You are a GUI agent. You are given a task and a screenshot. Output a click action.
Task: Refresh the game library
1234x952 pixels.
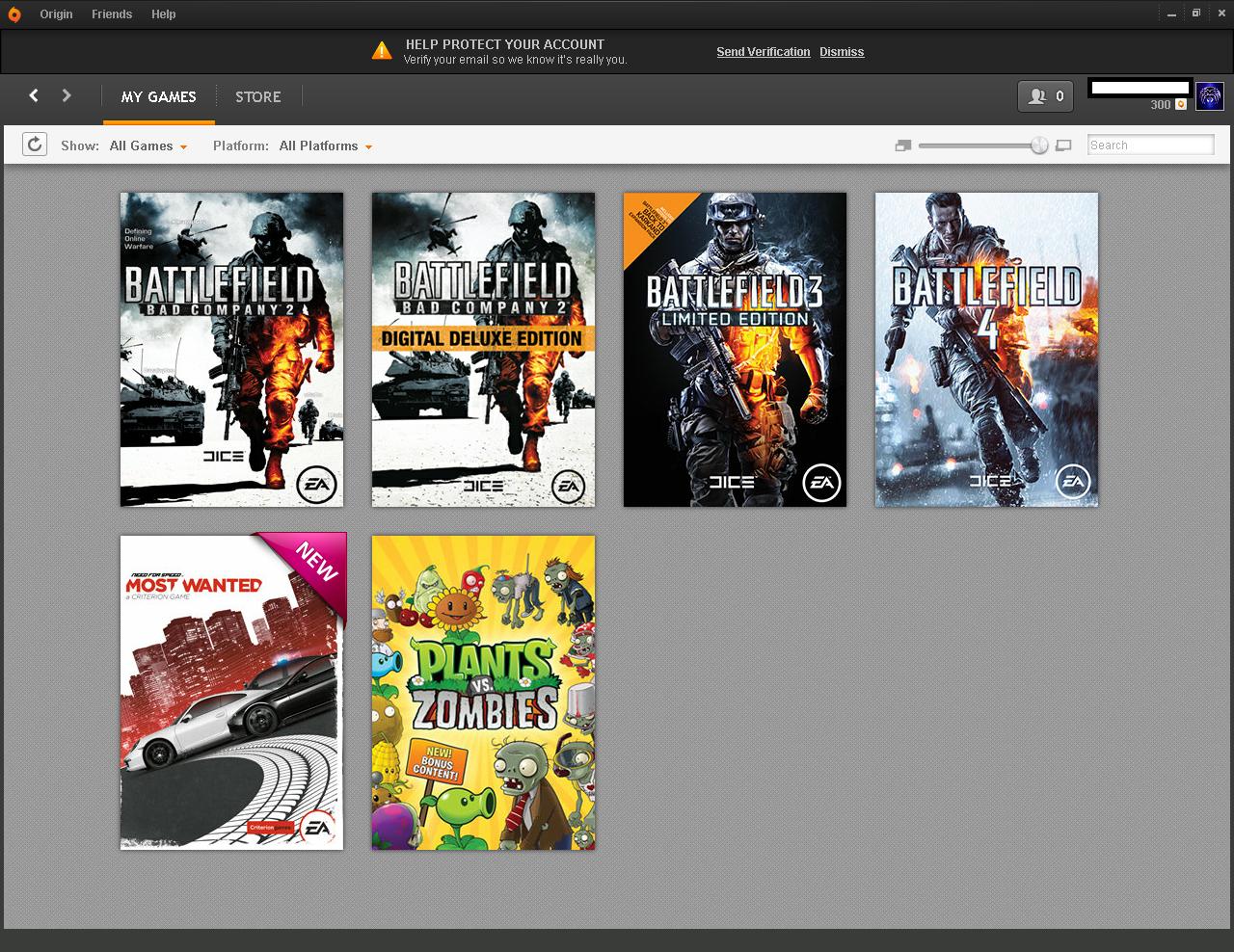35,145
